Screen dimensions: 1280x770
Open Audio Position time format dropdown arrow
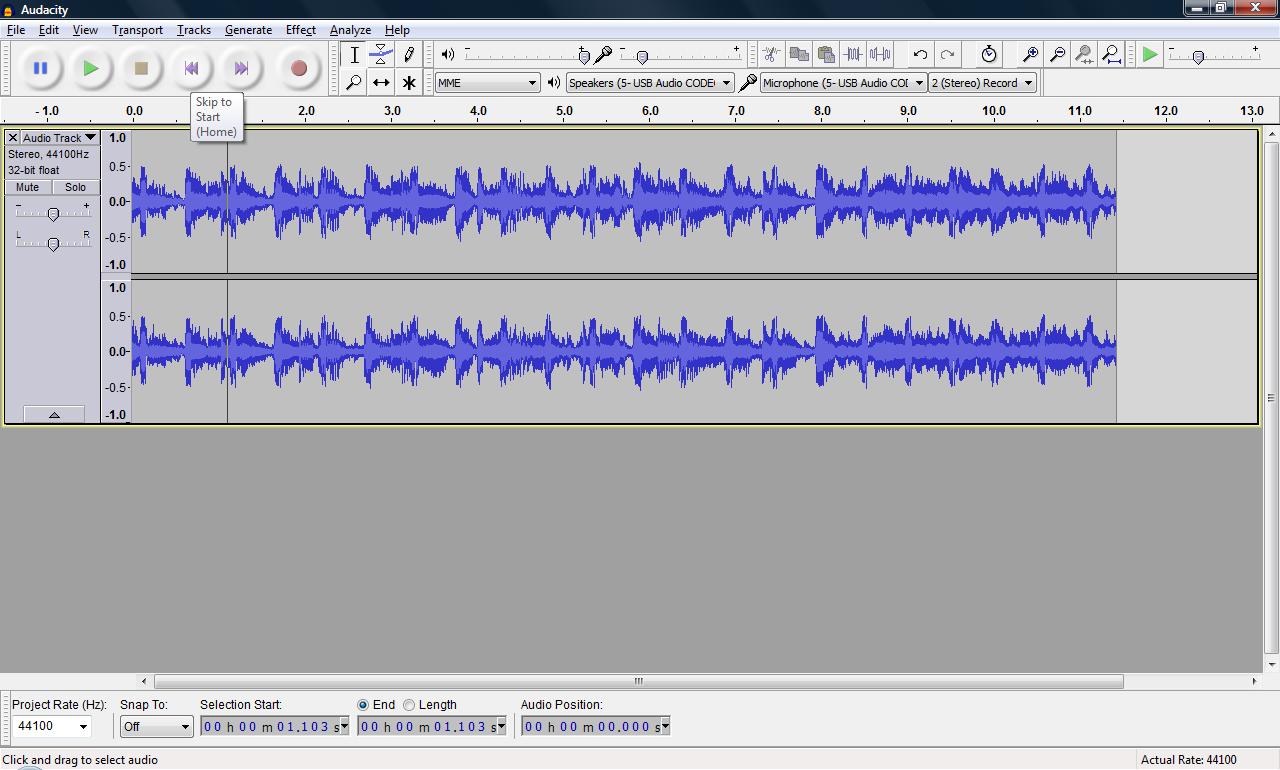pos(665,727)
